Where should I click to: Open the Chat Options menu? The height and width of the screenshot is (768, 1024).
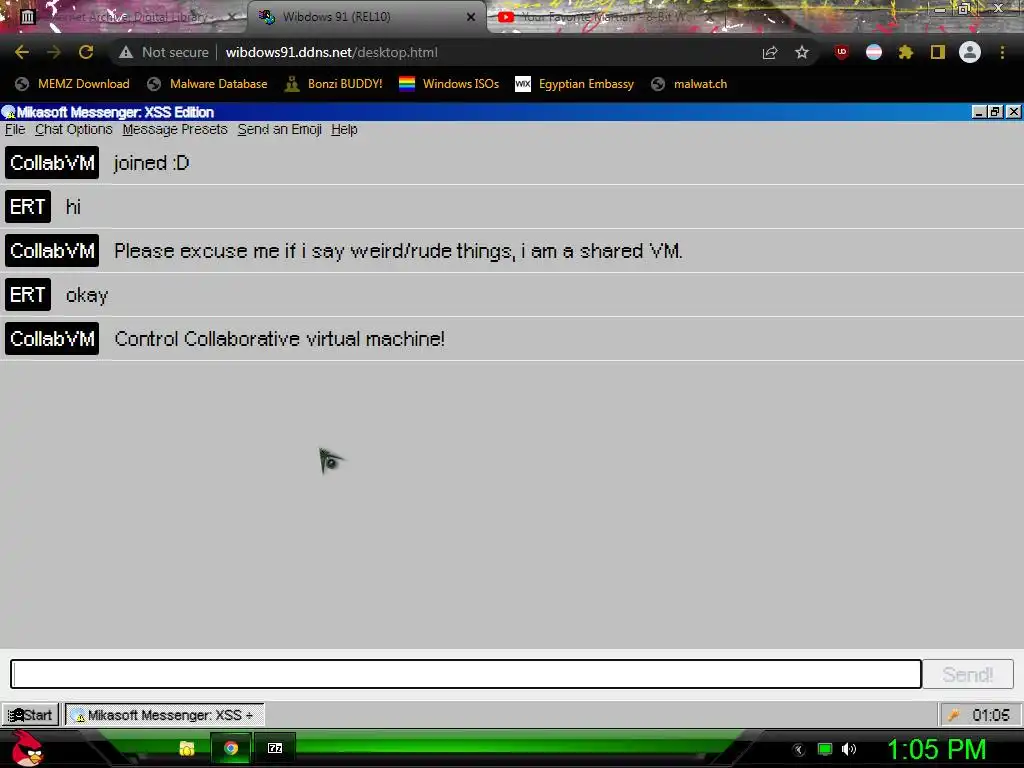[74, 129]
